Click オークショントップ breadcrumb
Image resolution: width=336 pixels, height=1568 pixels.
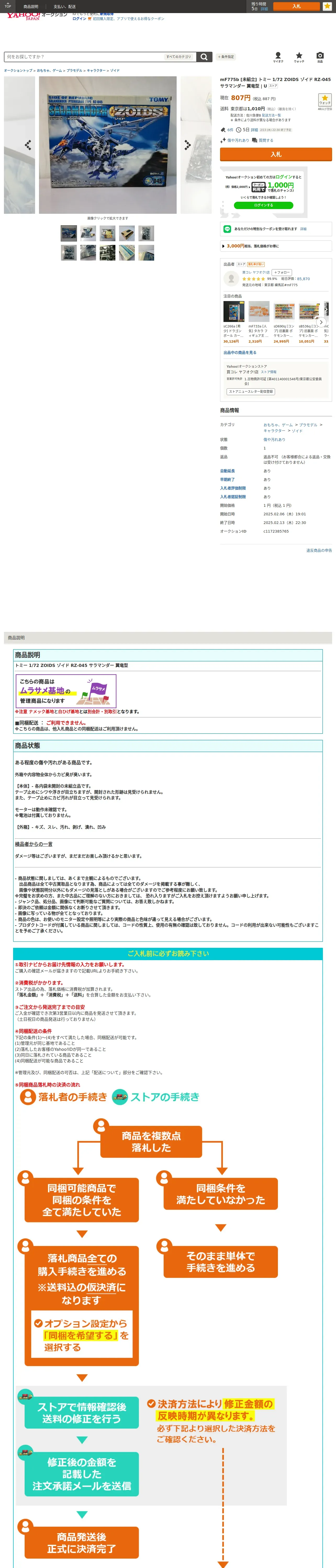[18, 71]
